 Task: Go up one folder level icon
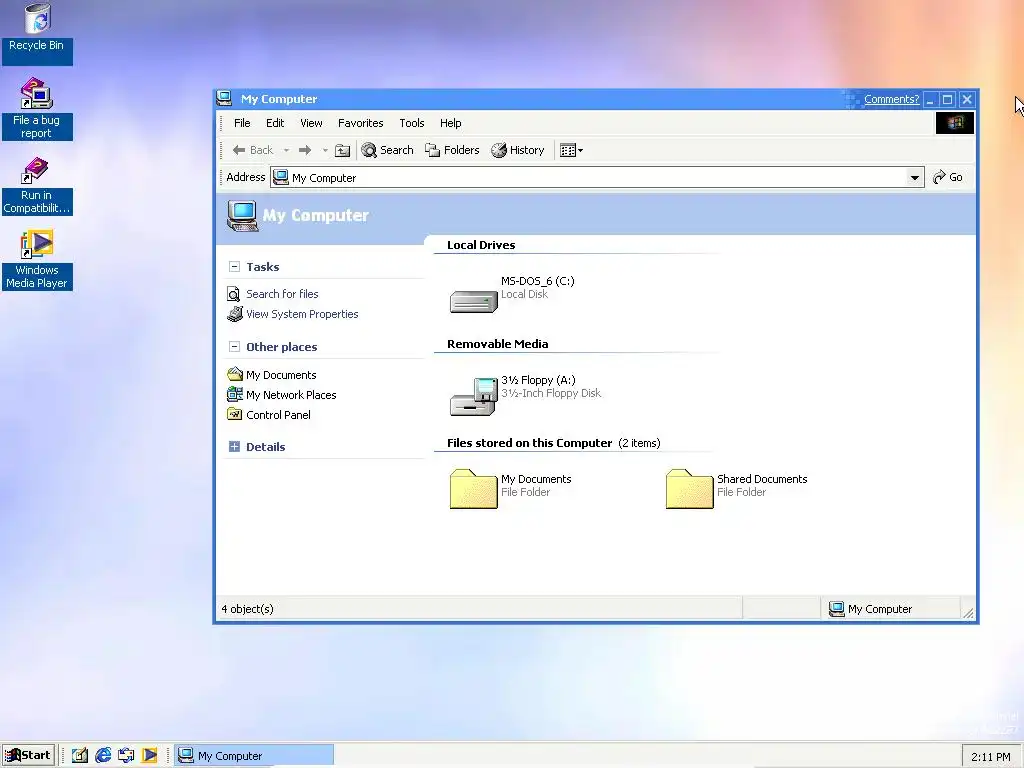(x=342, y=150)
